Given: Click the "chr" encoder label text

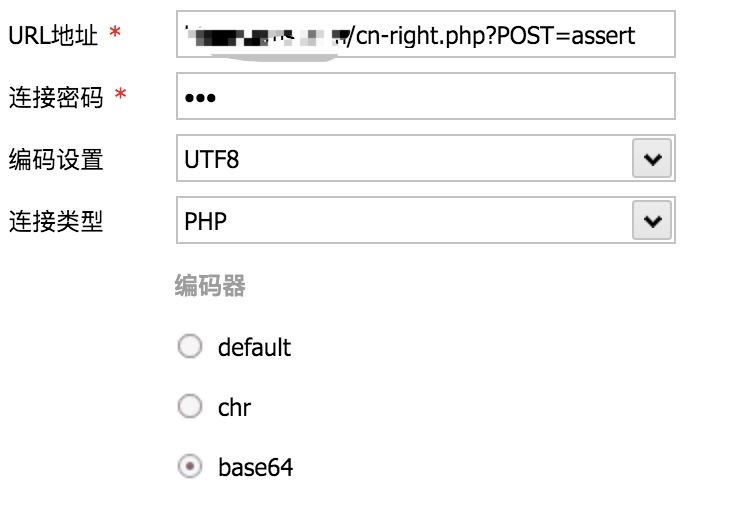Looking at the screenshot, I should pos(234,407).
